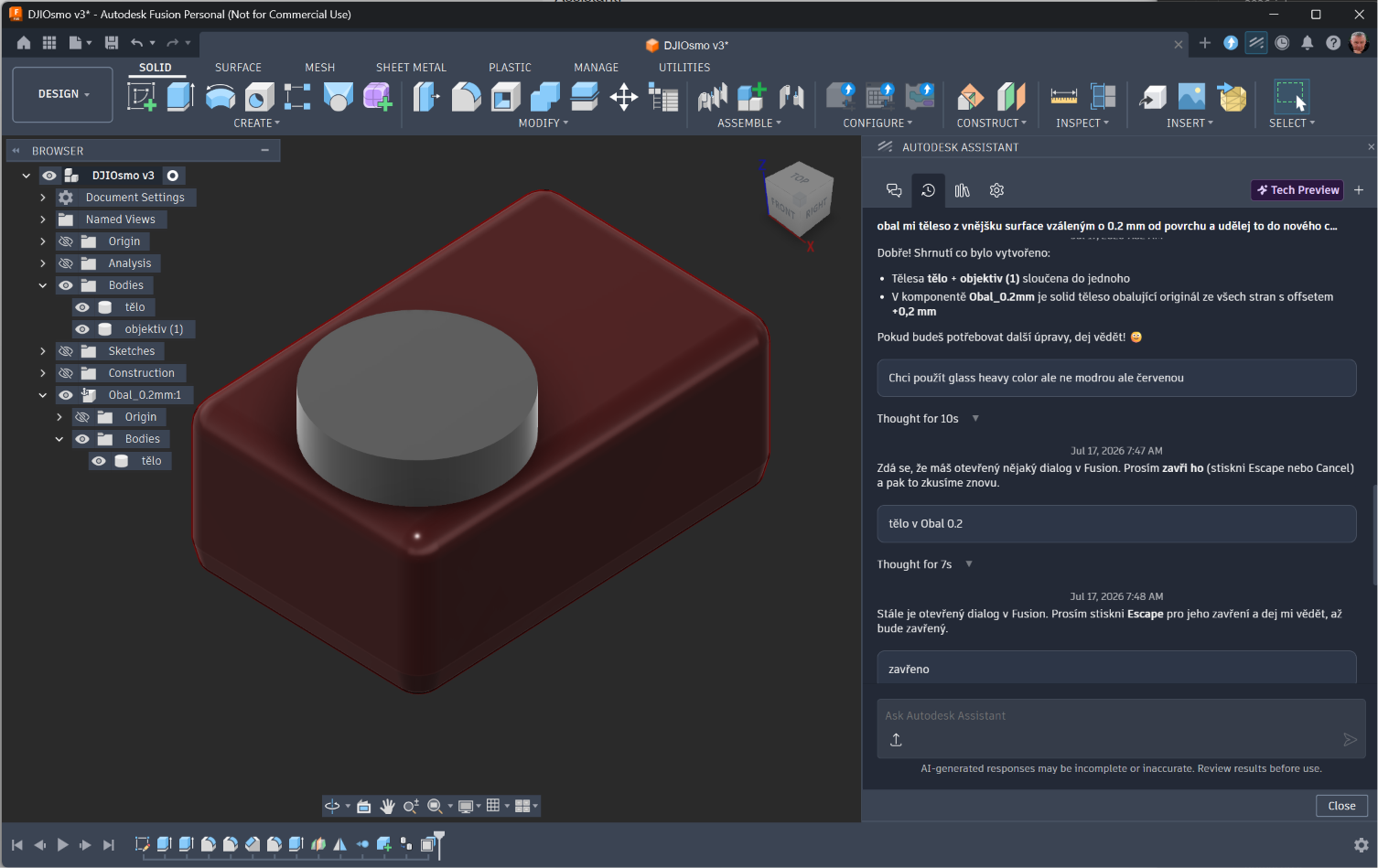Open the DESIGN workspace dropdown

[x=63, y=94]
